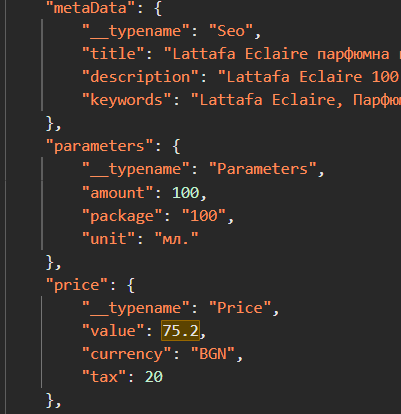Place cursor on the amount value 100
This screenshot has width=401, height=414.
click(186, 193)
